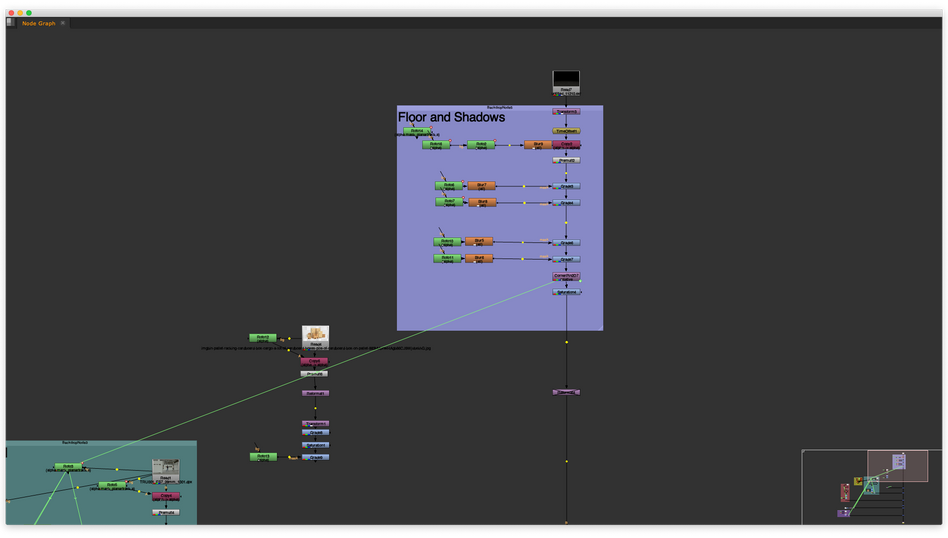This screenshot has height=538, width=948.
Task: Select the CornerPin2D7 node
Action: [x=567, y=277]
